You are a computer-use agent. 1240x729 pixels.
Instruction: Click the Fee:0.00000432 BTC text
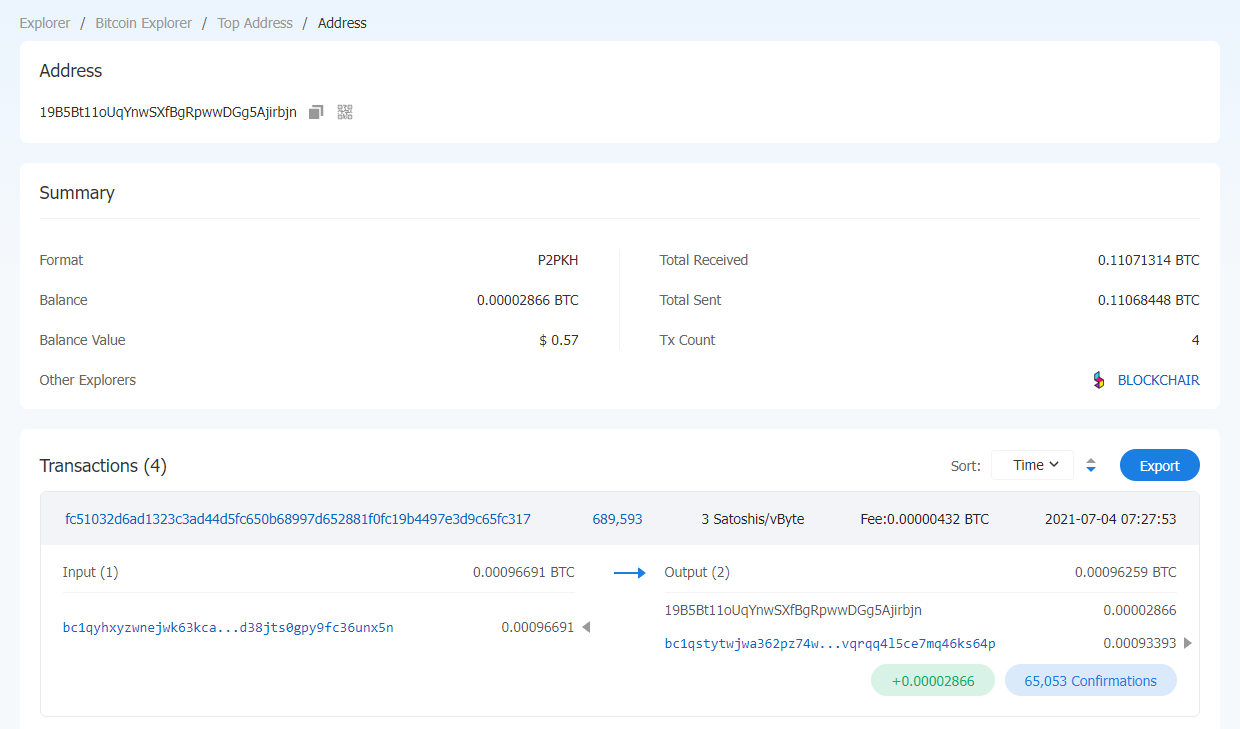(925, 519)
